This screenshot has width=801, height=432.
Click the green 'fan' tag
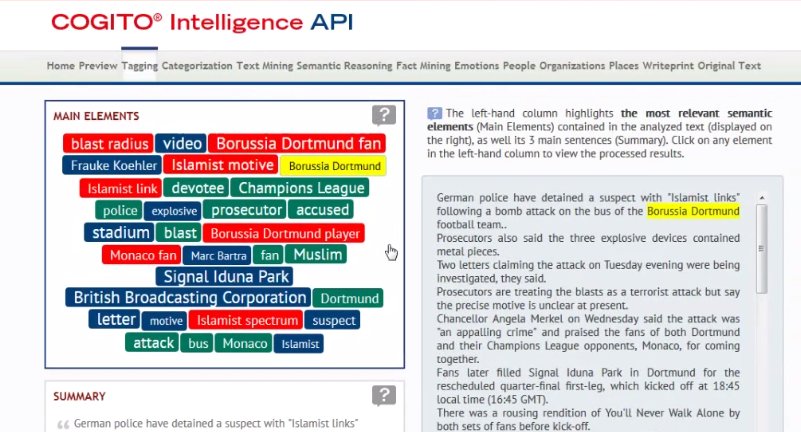point(269,255)
